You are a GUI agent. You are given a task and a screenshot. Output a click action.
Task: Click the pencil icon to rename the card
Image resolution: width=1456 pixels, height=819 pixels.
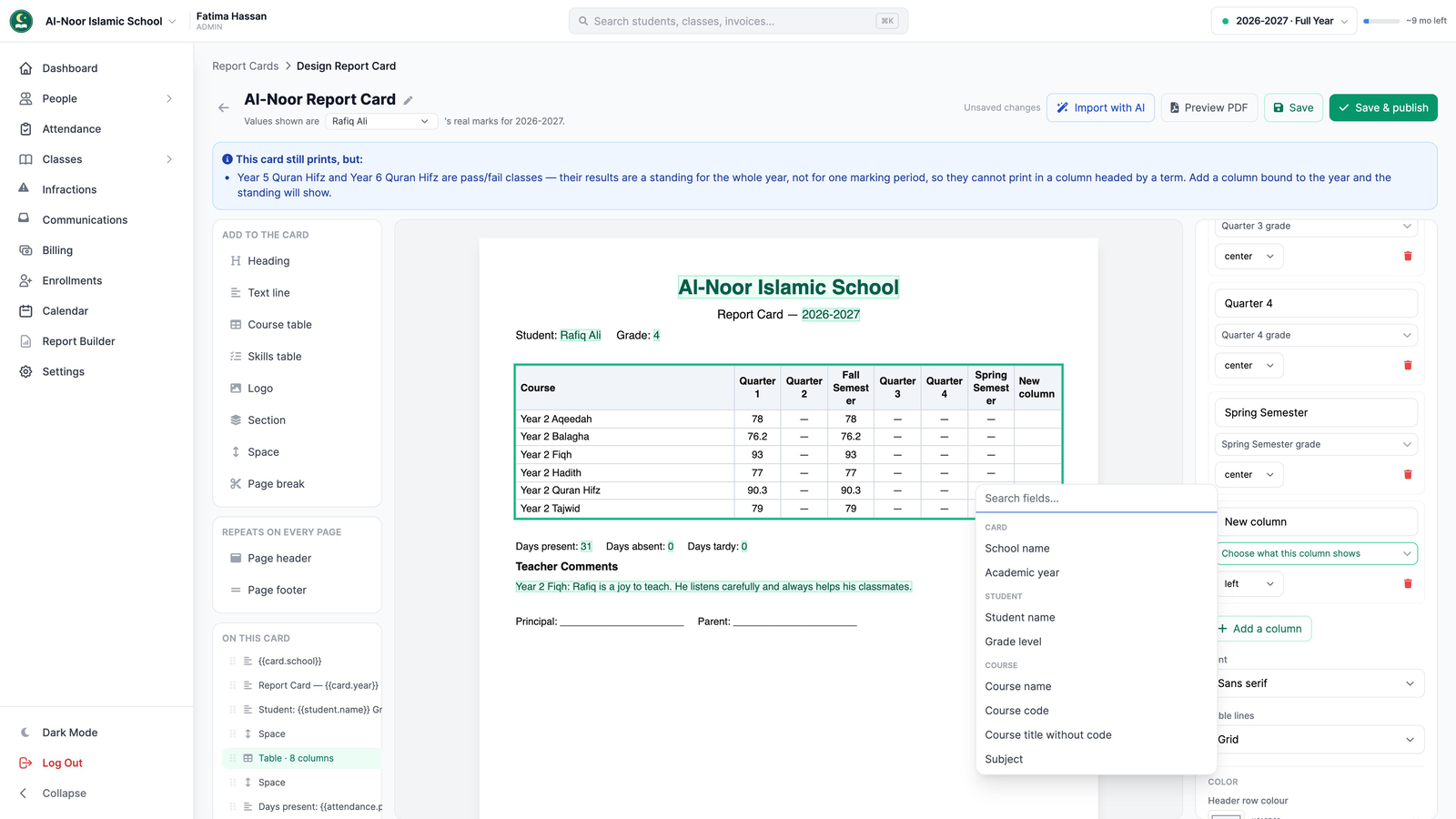pos(409,101)
